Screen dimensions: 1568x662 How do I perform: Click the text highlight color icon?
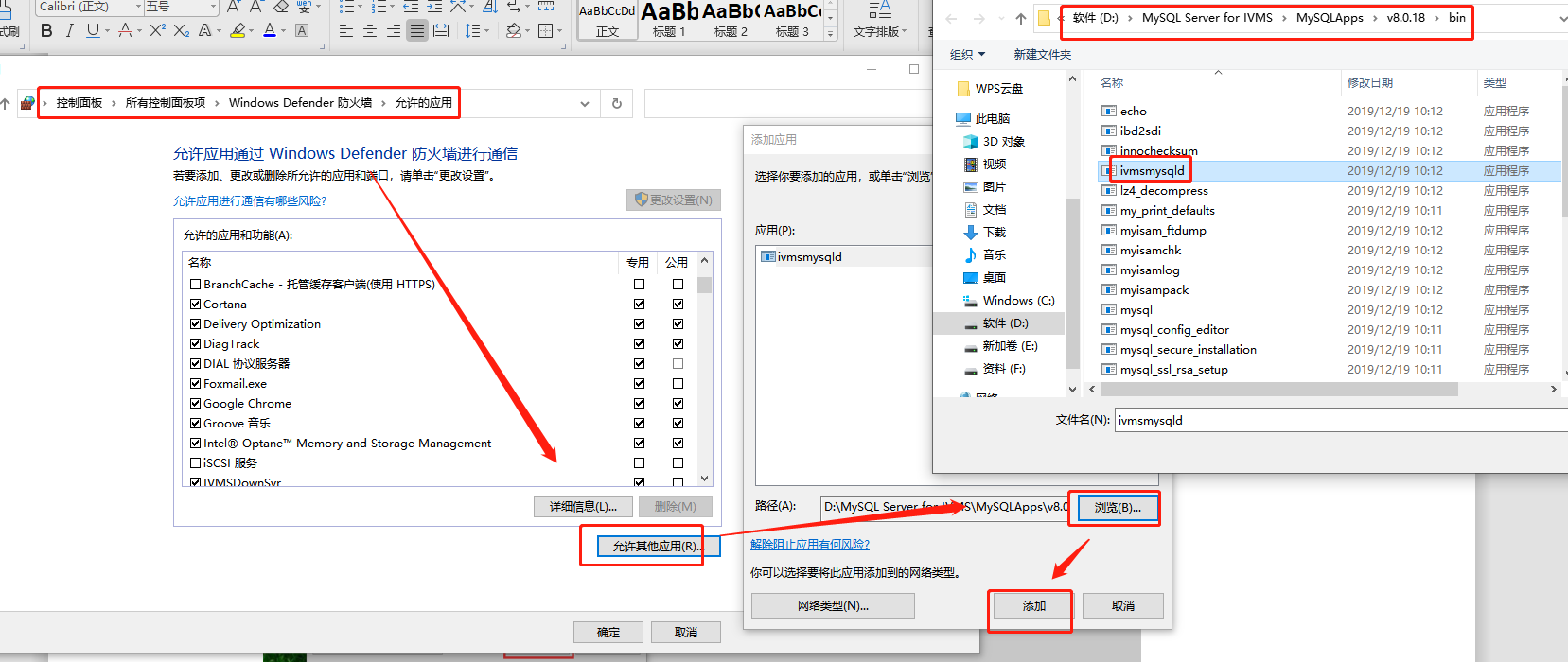click(x=237, y=30)
